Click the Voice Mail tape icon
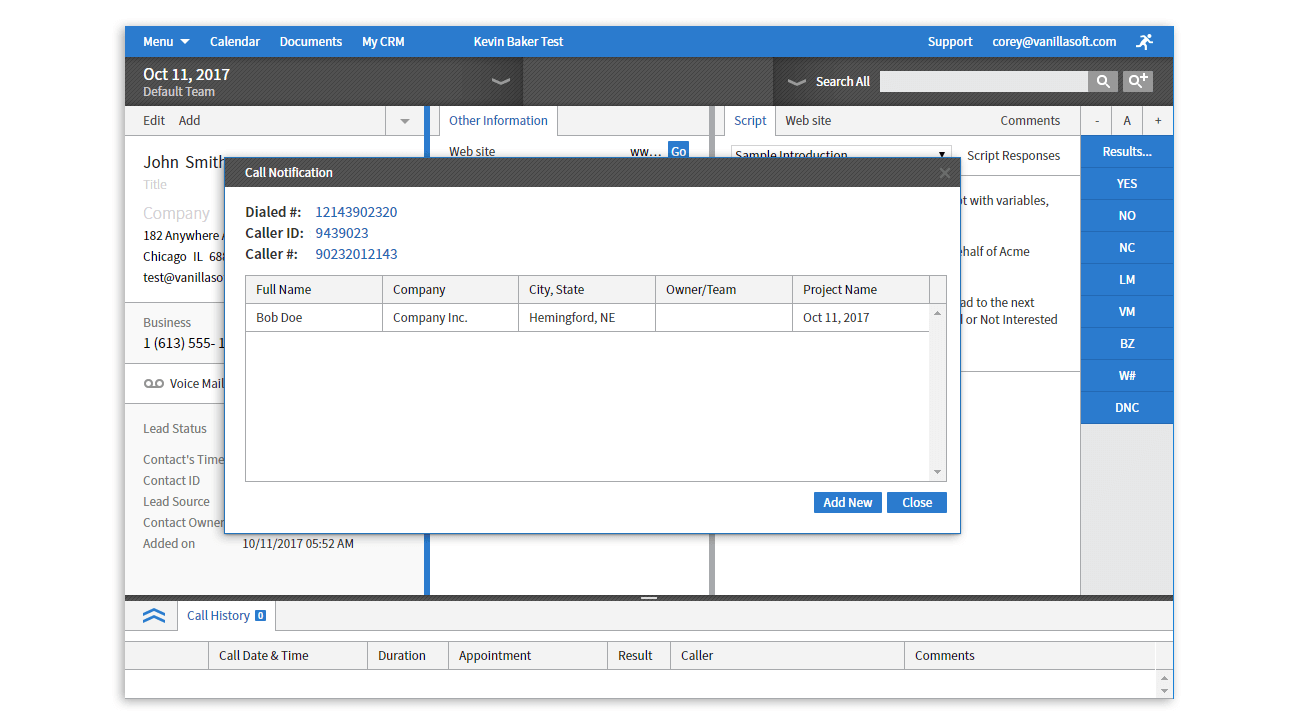Image resolution: width=1300 pixels, height=725 pixels. [153, 384]
